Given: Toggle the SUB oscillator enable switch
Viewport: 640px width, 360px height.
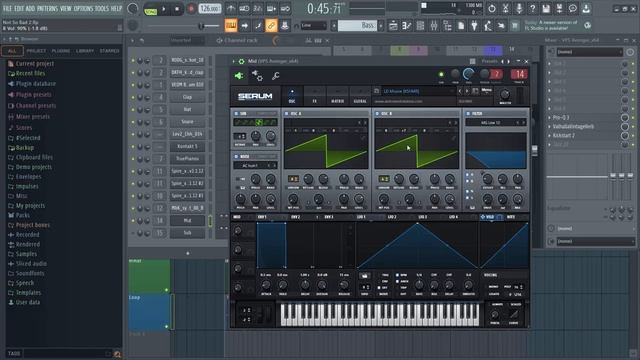Looking at the screenshot, I should coord(236,113).
